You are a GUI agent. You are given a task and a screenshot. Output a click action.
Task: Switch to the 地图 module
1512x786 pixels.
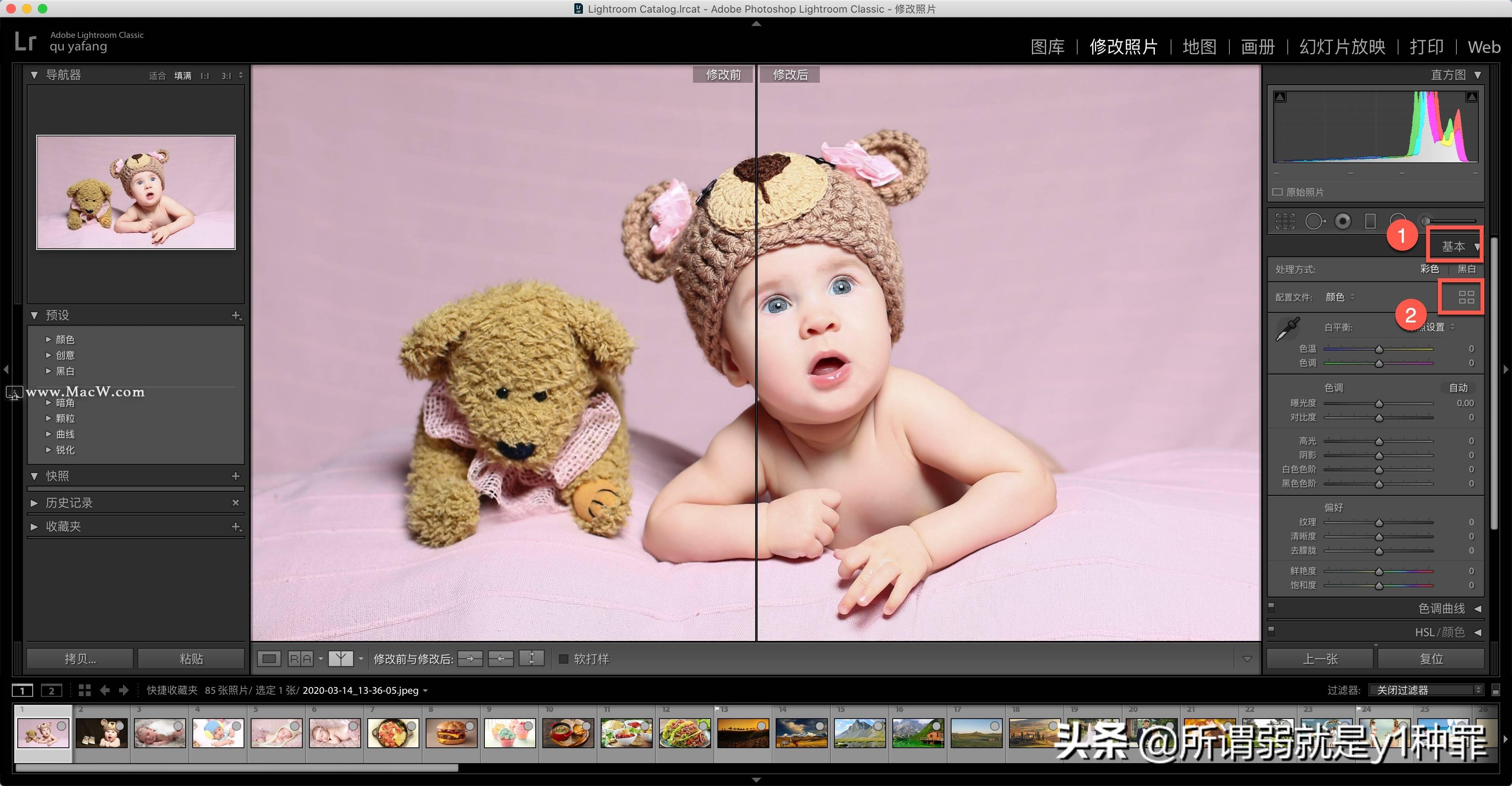1199,47
